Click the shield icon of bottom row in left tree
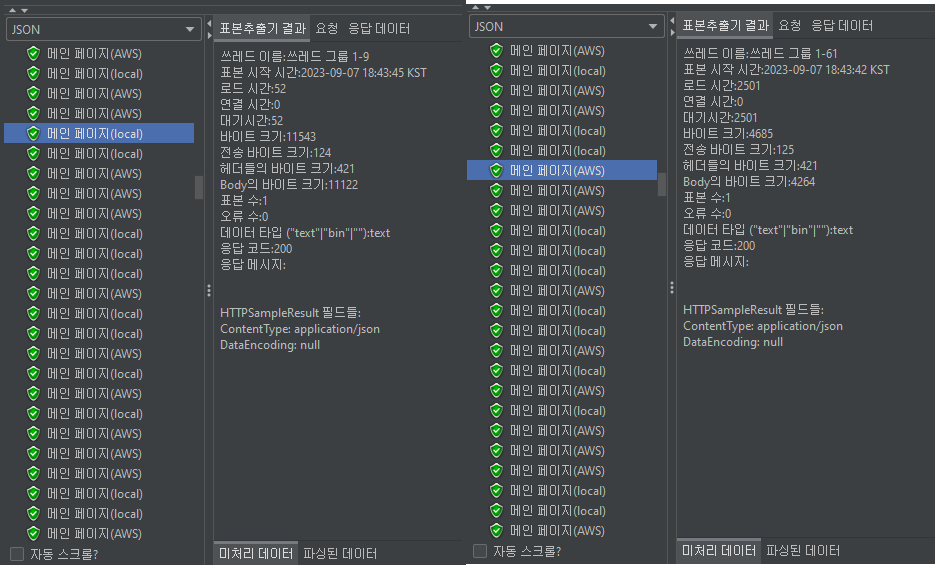The width and height of the screenshot is (935, 565). (33, 533)
